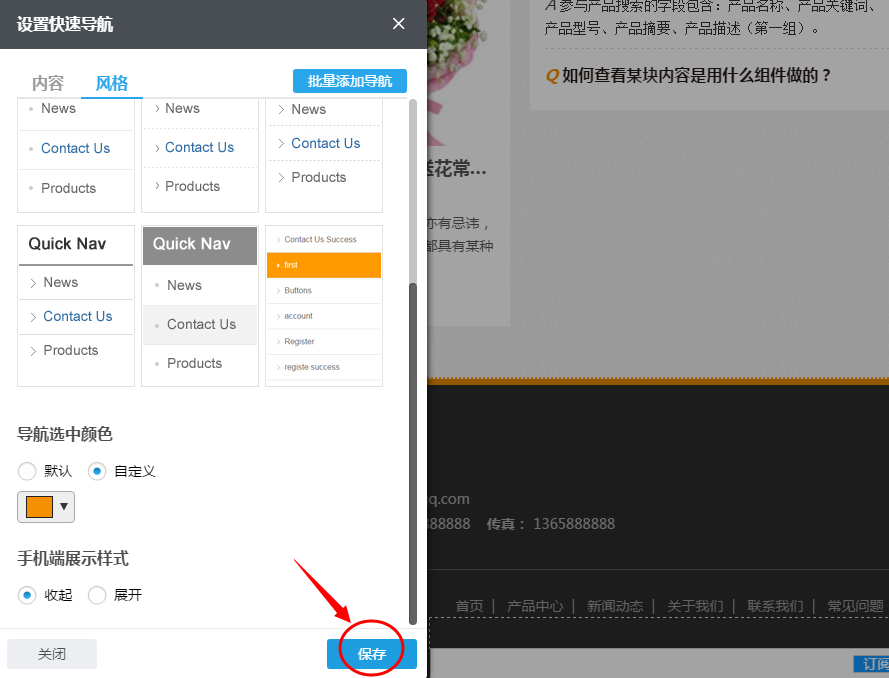Screen dimensions: 889x678
Task: Open the 产品中心 footer link
Action: (534, 605)
